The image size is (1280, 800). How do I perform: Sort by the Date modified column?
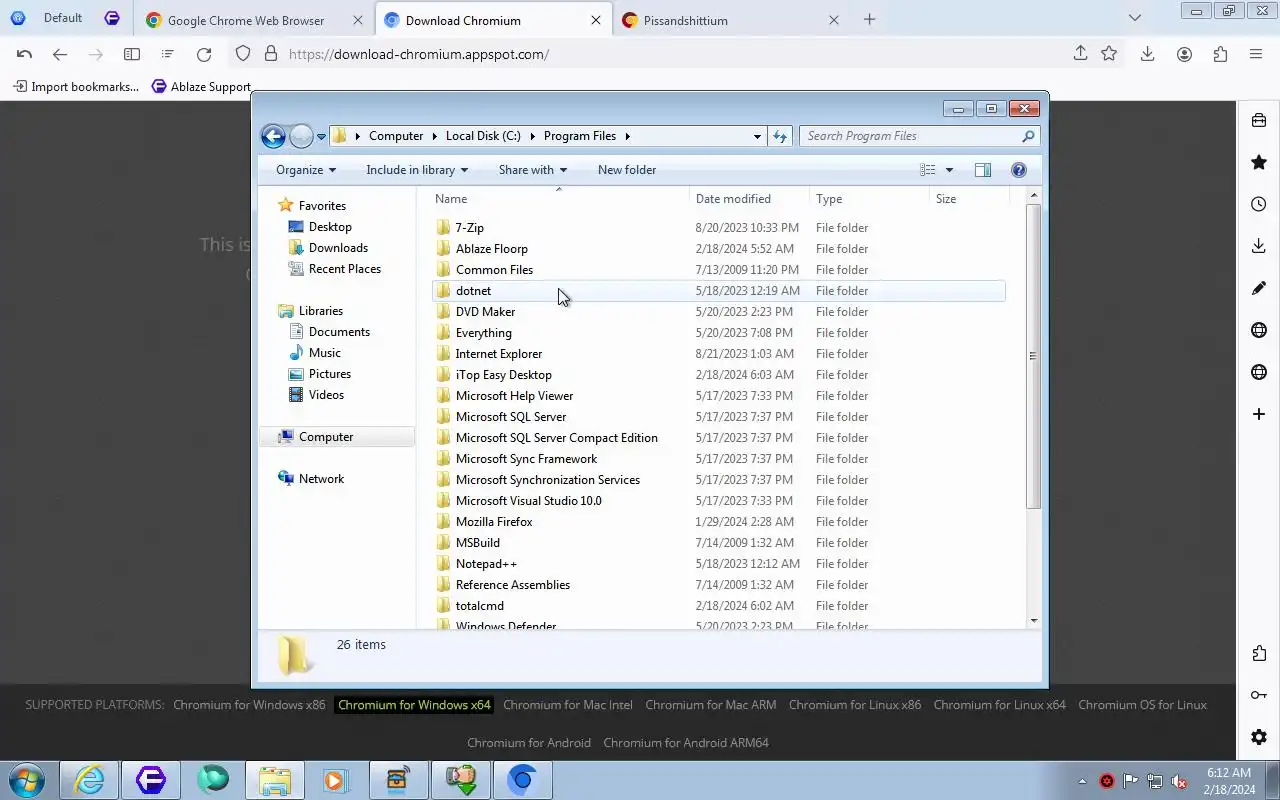coord(749,199)
